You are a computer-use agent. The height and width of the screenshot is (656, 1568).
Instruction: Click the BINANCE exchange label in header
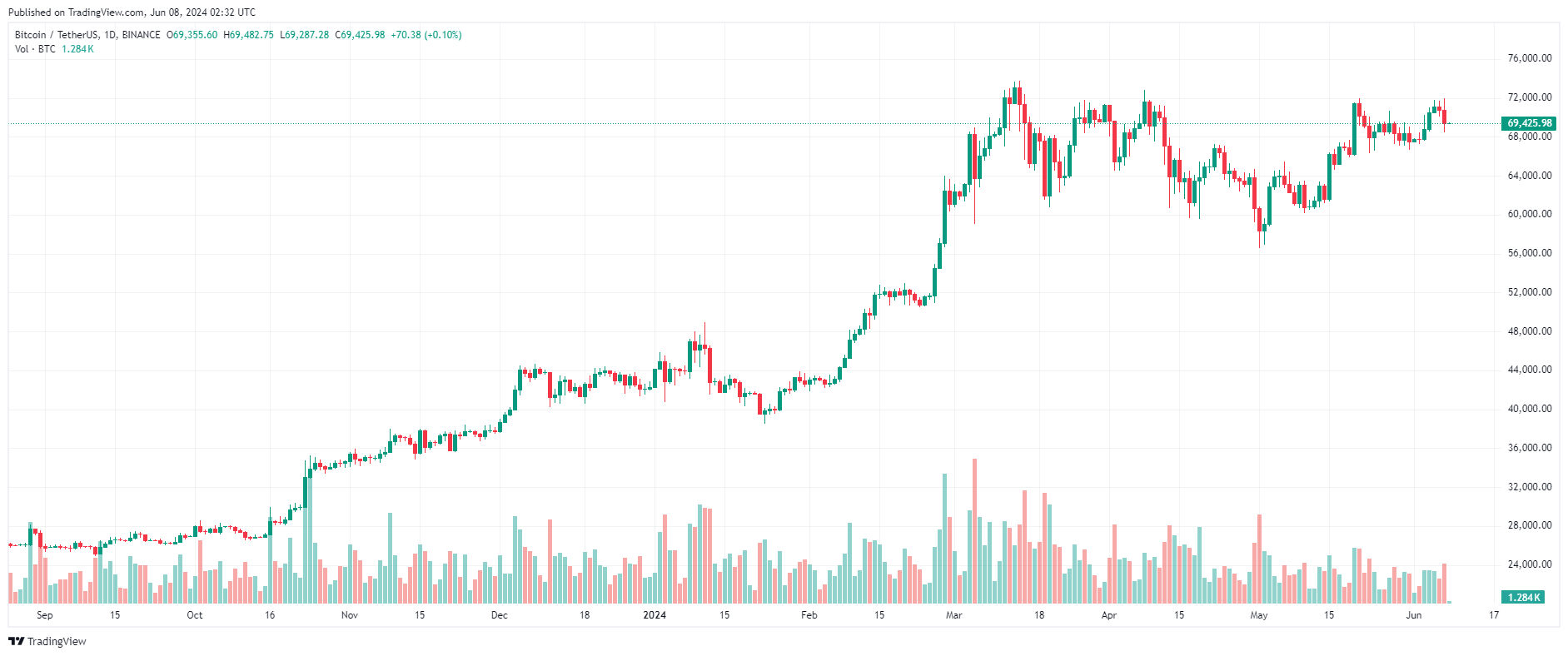pyautogui.click(x=142, y=35)
